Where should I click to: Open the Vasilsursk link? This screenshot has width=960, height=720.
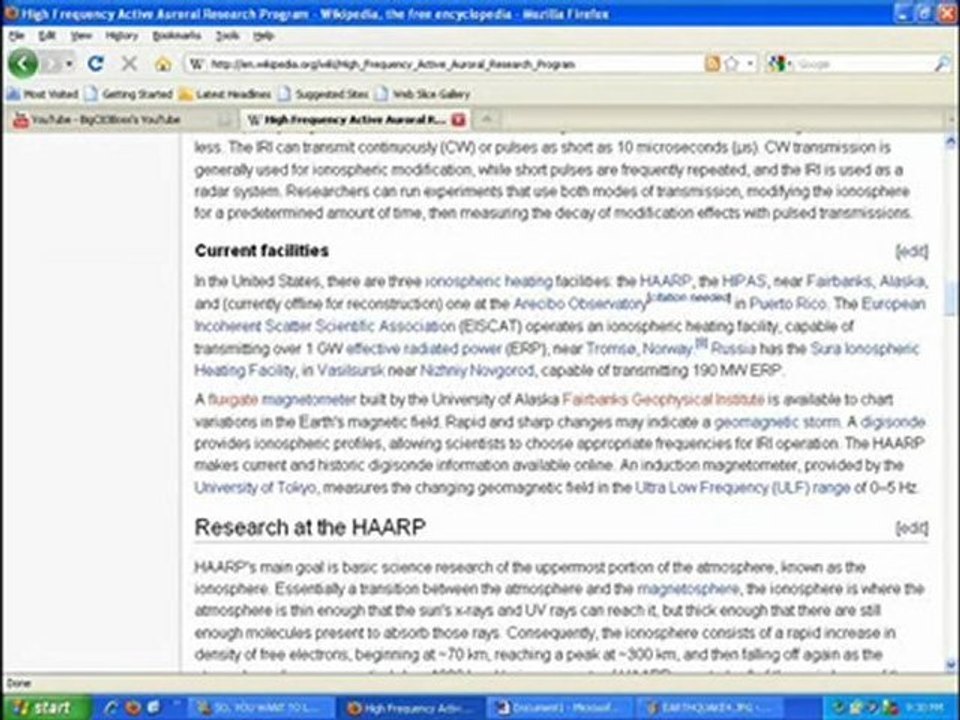point(351,371)
